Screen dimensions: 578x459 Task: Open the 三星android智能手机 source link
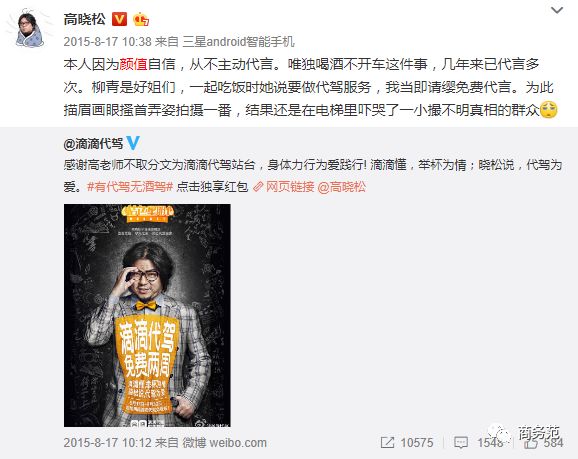[x=238, y=41]
